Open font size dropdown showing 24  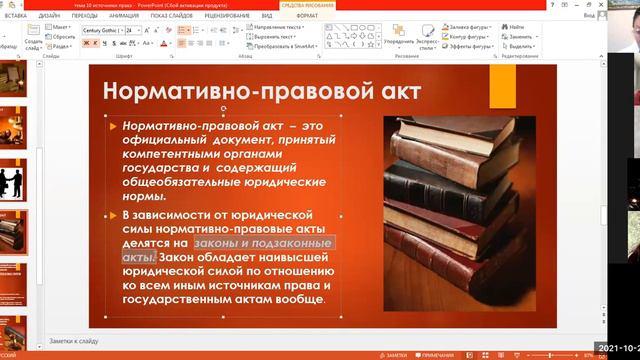pos(139,31)
